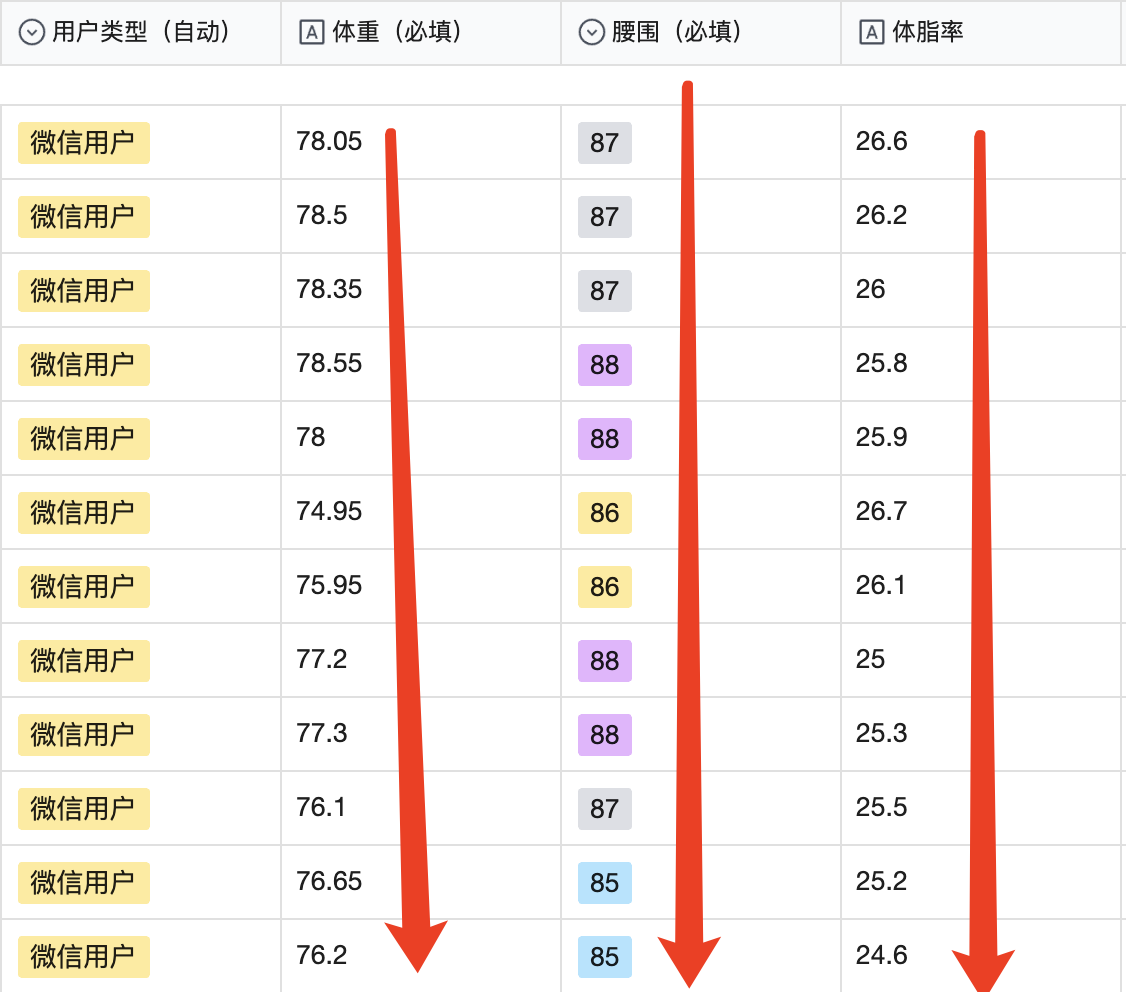Image resolution: width=1126 pixels, height=992 pixels.
Task: Click the select-type icon before 腰围 header
Action: pyautogui.click(x=592, y=33)
